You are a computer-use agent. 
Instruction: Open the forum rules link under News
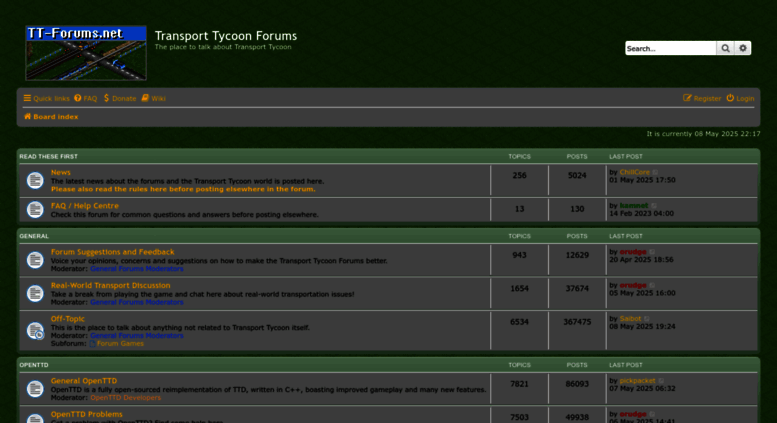click(x=183, y=189)
